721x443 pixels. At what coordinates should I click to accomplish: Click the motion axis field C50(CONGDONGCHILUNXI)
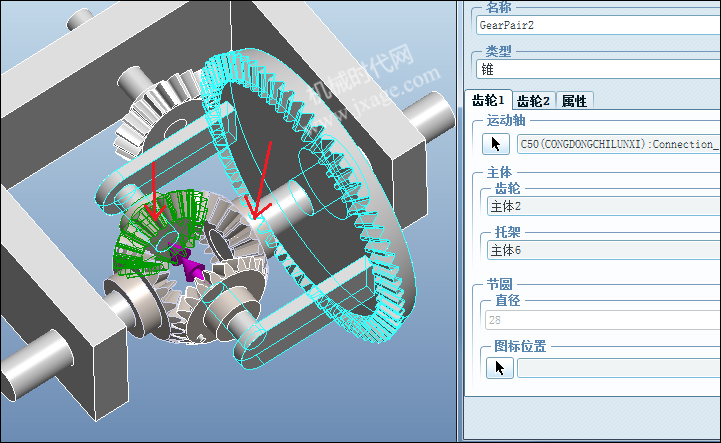click(x=618, y=144)
